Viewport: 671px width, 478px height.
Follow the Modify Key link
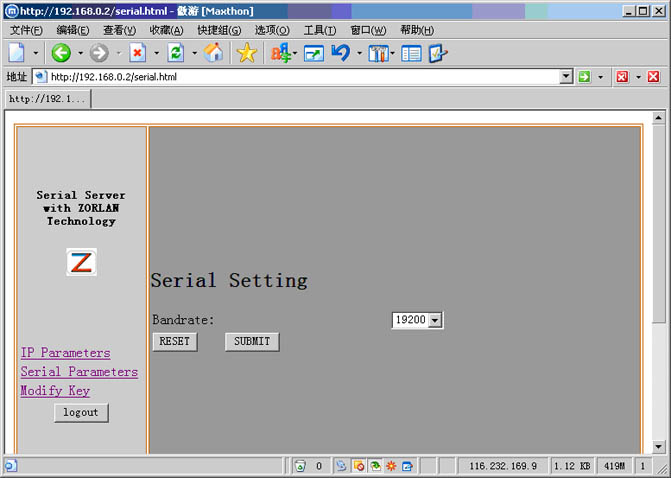coord(55,391)
